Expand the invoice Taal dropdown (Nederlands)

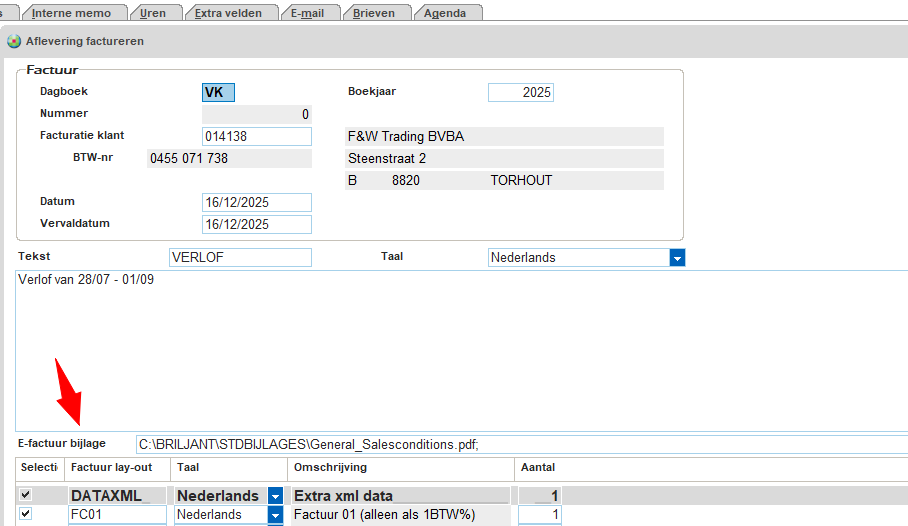677,258
